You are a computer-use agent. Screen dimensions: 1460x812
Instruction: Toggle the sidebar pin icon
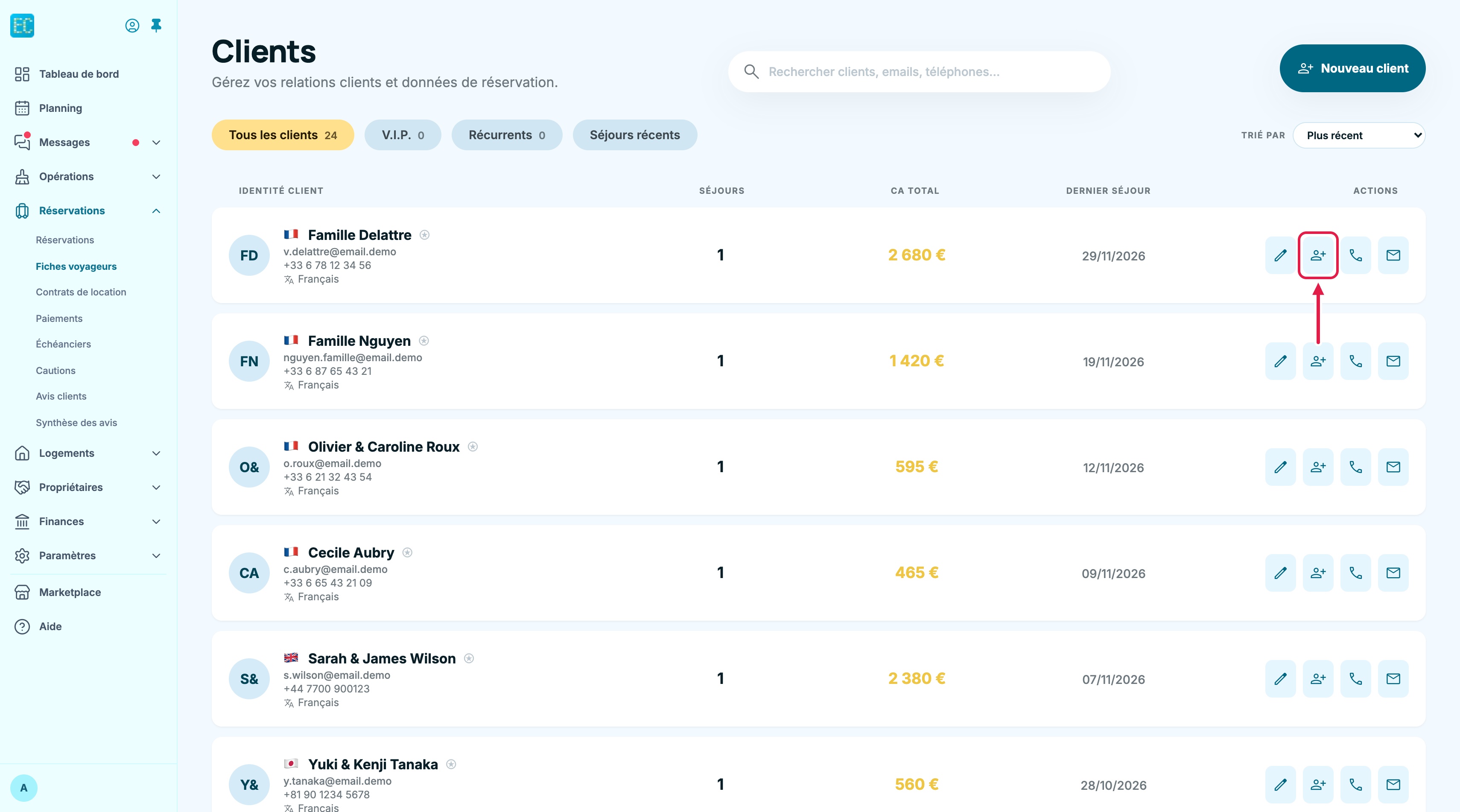156,26
